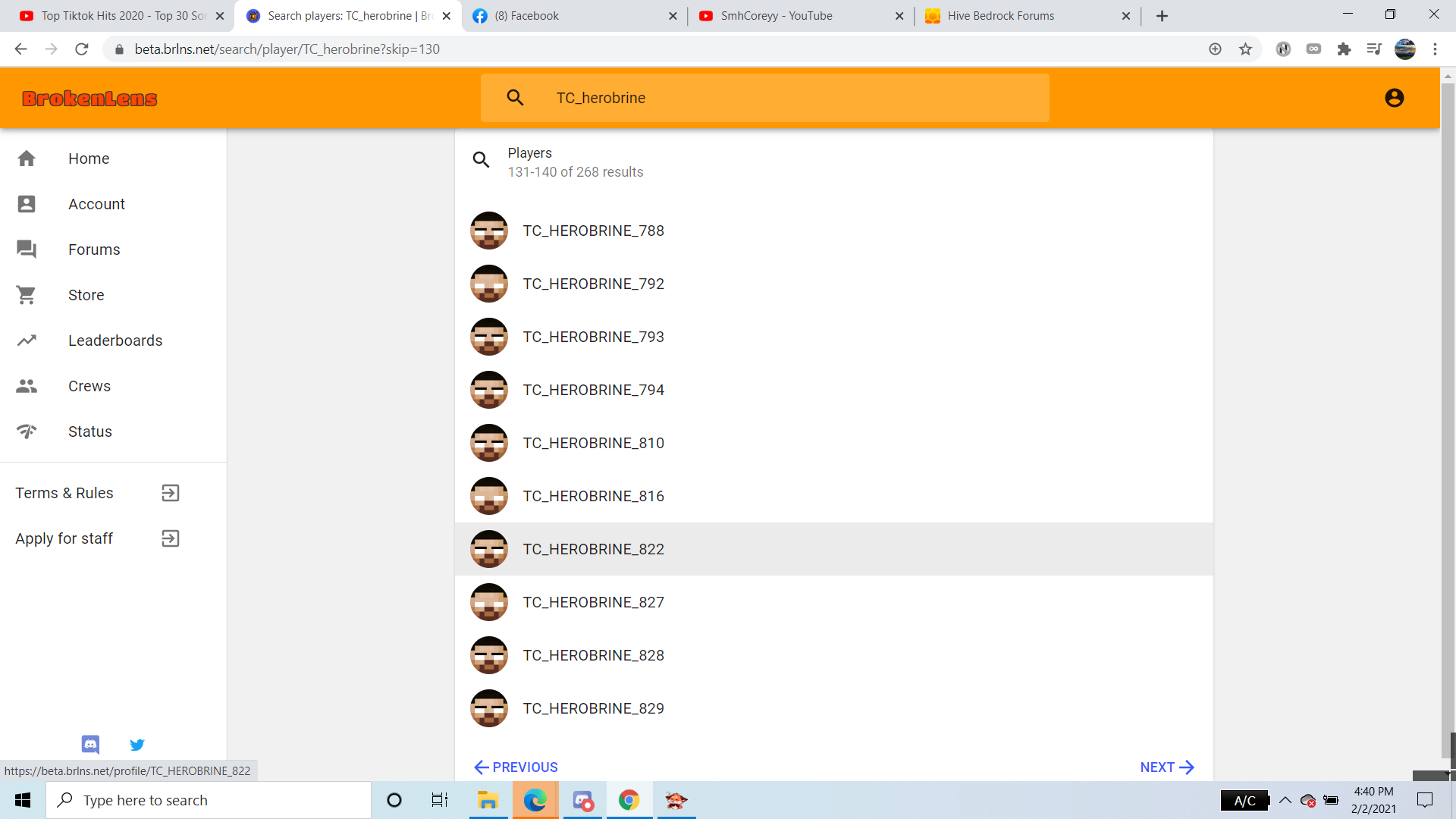Open player TC_HEROBRINE_793
The image size is (1456, 819).
(x=834, y=337)
